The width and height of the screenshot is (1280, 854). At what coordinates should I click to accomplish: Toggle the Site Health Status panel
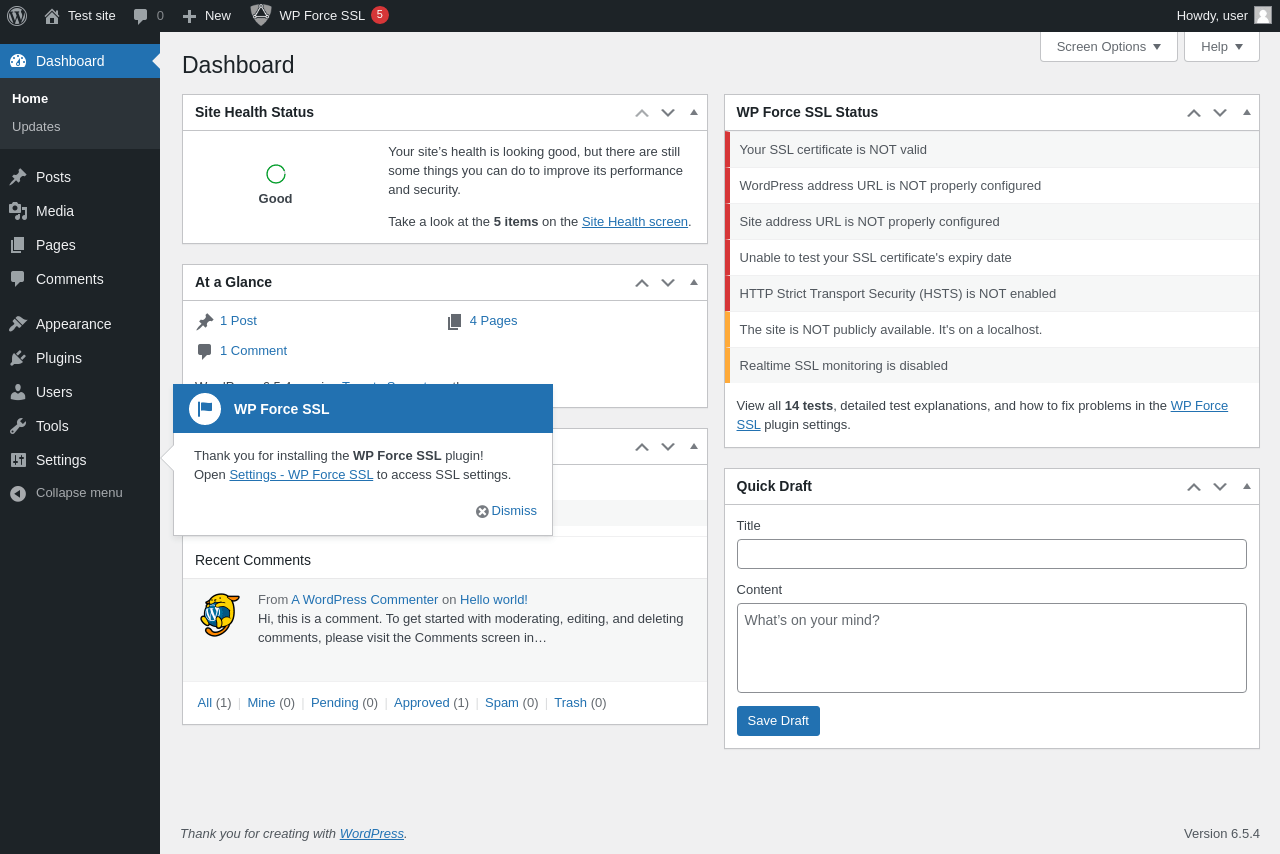[x=694, y=113]
